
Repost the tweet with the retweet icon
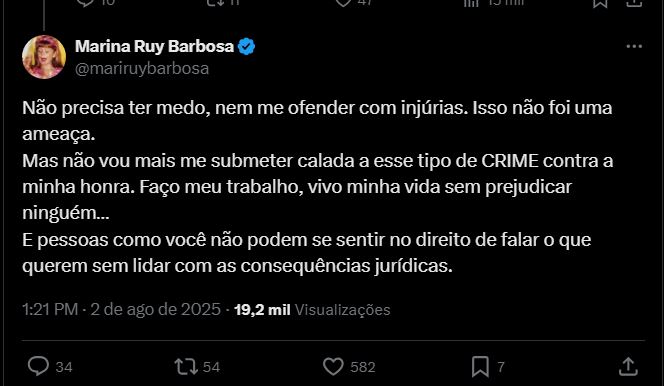(186, 367)
